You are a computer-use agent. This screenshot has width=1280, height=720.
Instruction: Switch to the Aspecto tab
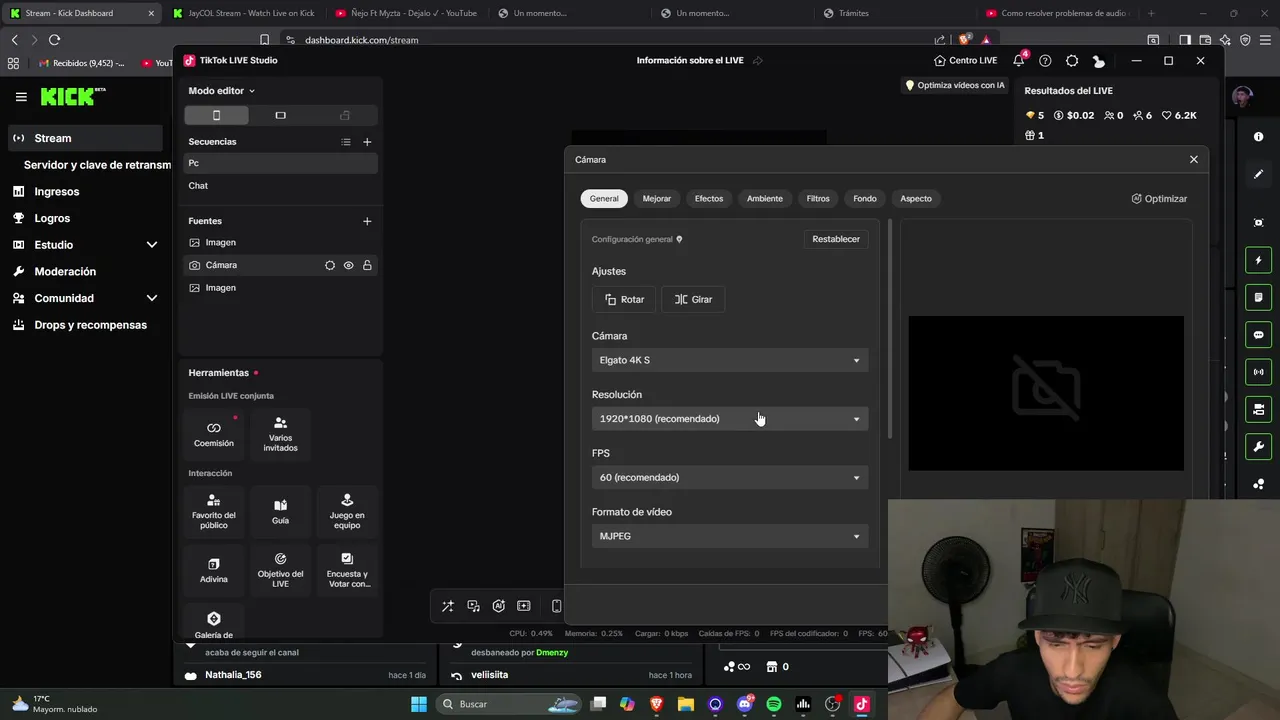[x=916, y=198]
